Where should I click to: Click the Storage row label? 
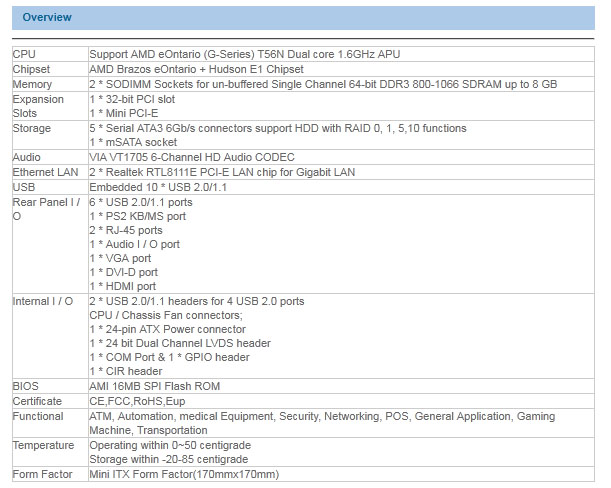point(32,129)
